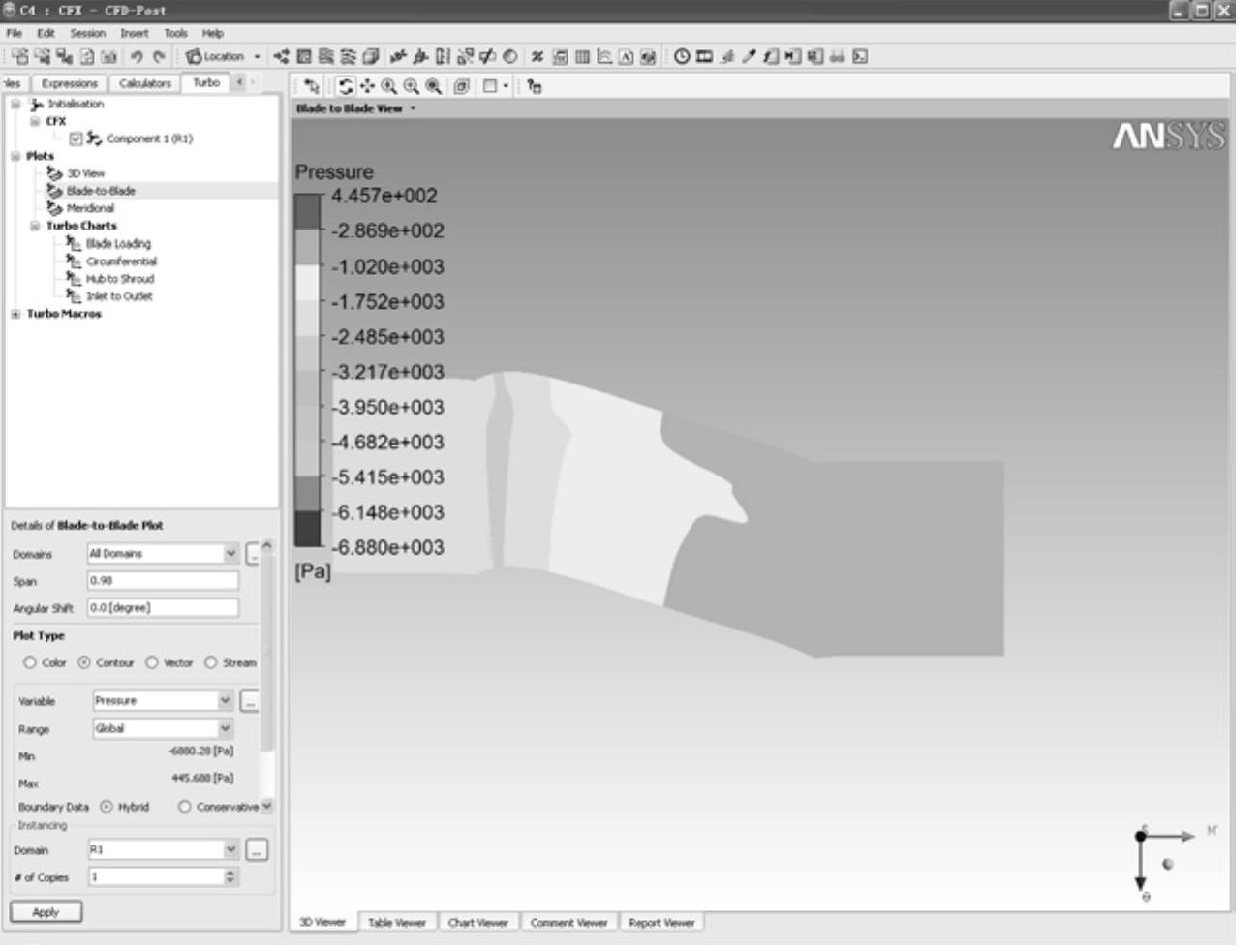Click the # of Copies spinner arrows
The height and width of the screenshot is (952, 1259).
[x=230, y=876]
